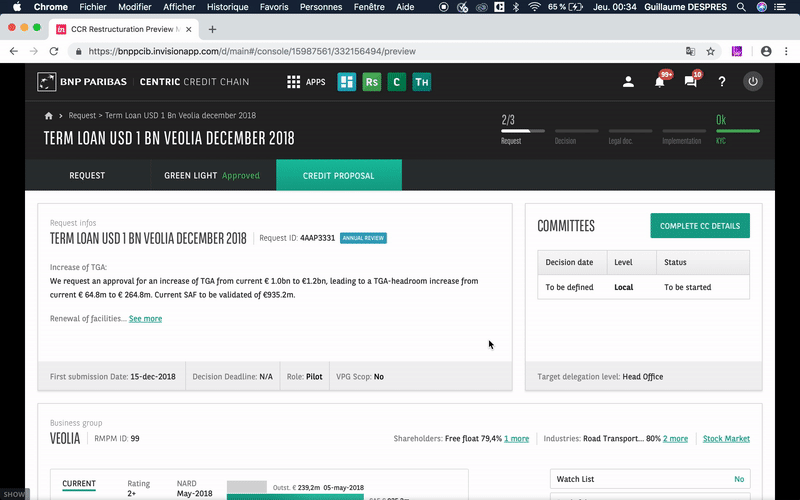800x500 pixels.
Task: Open the Rs app icon
Action: pos(371,82)
